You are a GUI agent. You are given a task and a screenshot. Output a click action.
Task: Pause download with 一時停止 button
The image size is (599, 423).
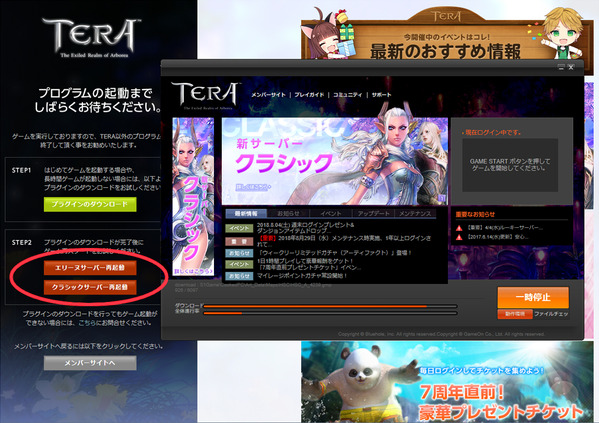(x=533, y=297)
